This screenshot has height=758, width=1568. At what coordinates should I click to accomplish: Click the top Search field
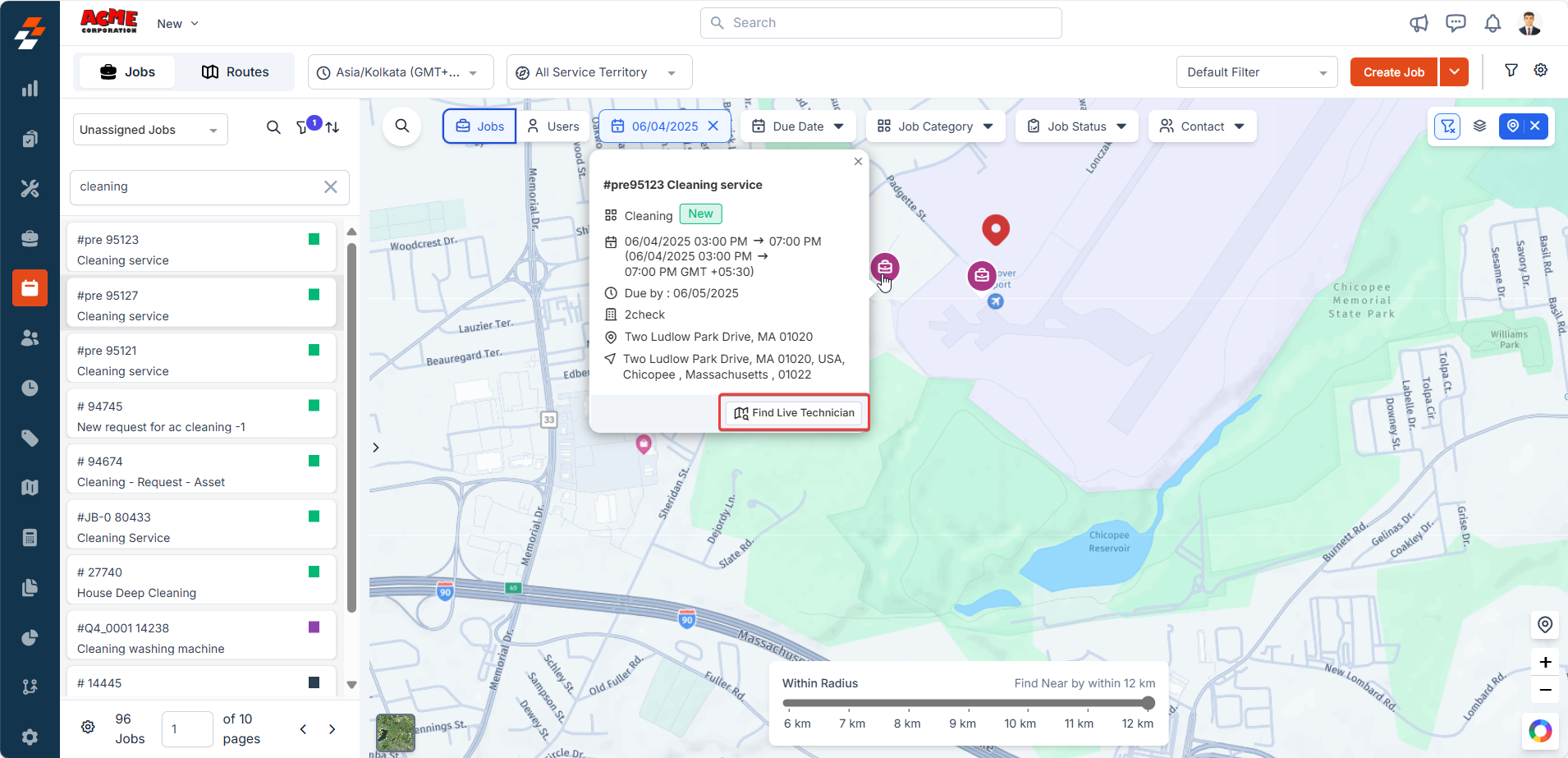tap(881, 23)
